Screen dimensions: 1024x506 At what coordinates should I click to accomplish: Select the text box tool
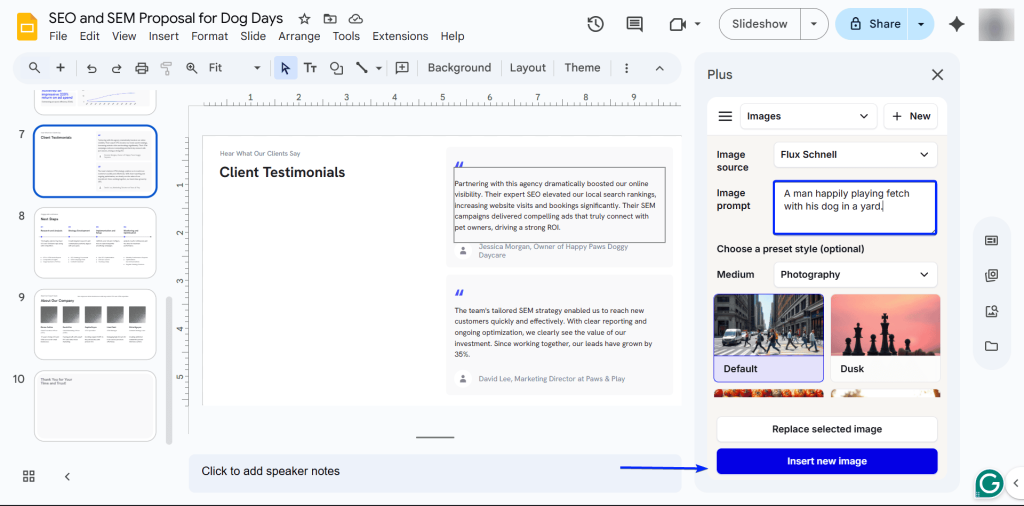tap(310, 68)
